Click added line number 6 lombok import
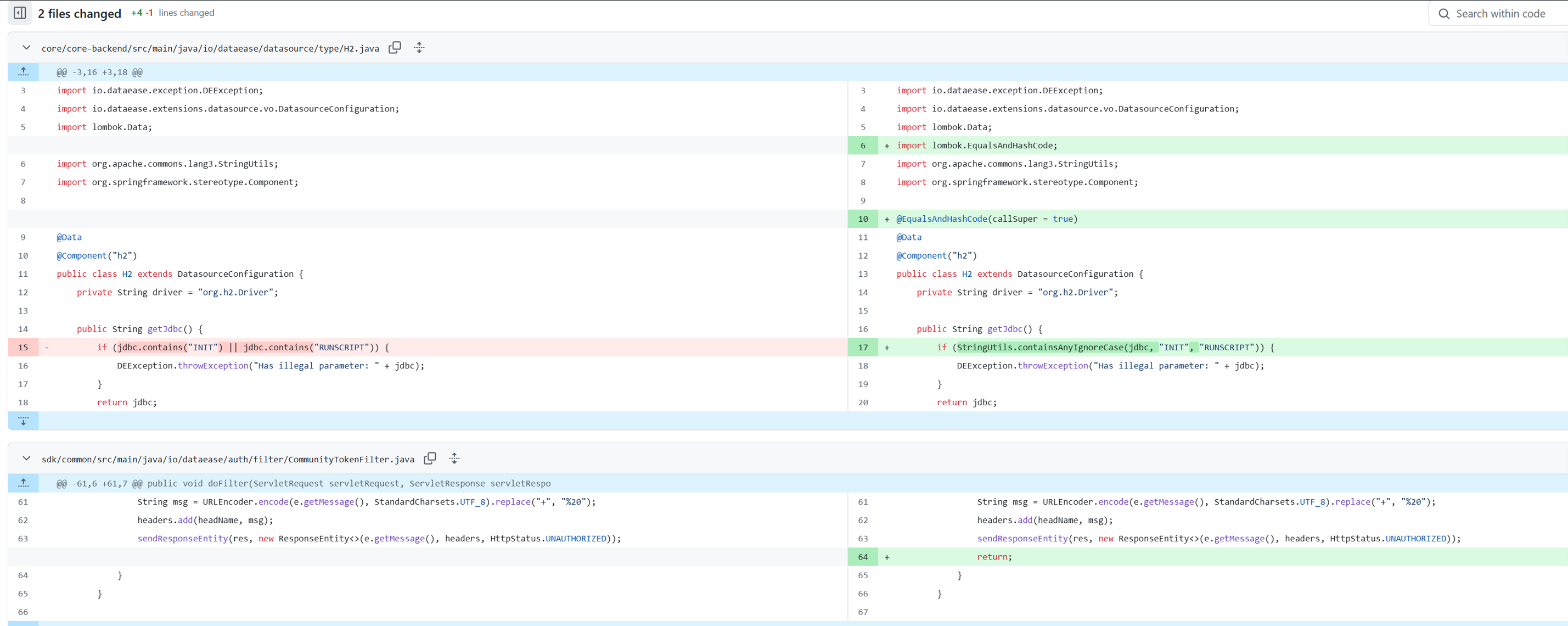 (863, 146)
